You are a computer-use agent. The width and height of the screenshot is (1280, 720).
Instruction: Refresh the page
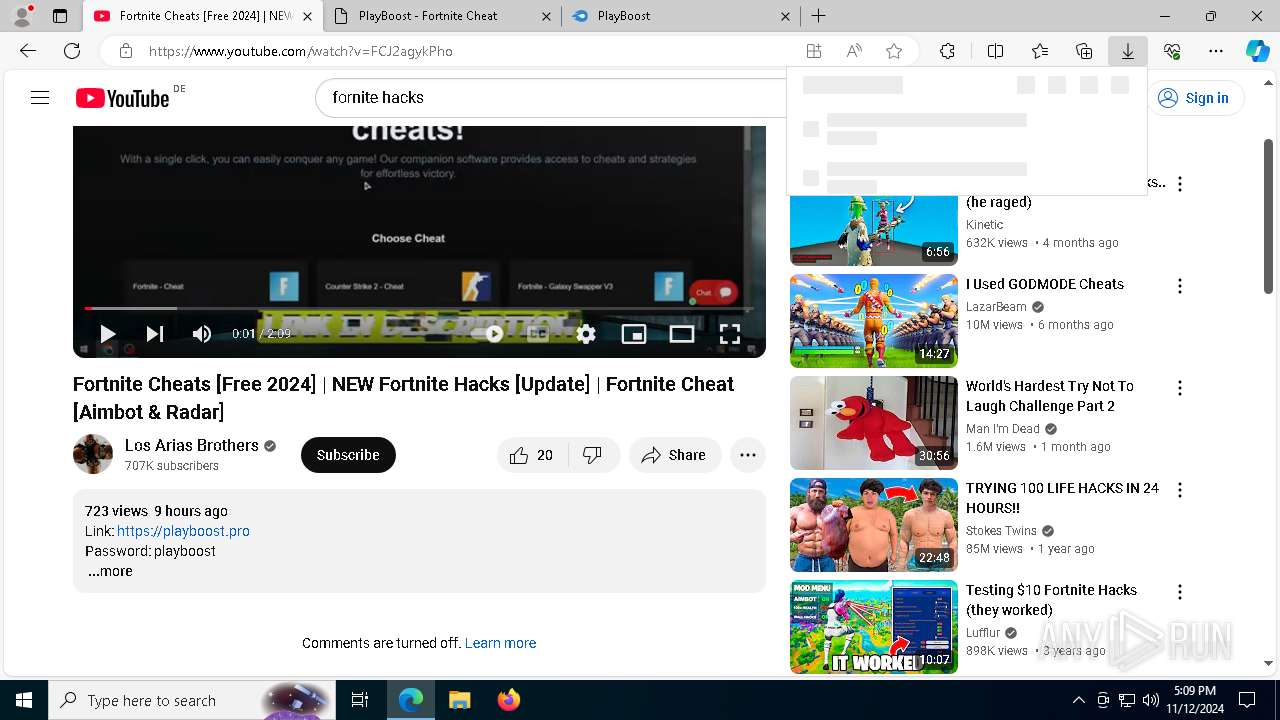tap(72, 51)
